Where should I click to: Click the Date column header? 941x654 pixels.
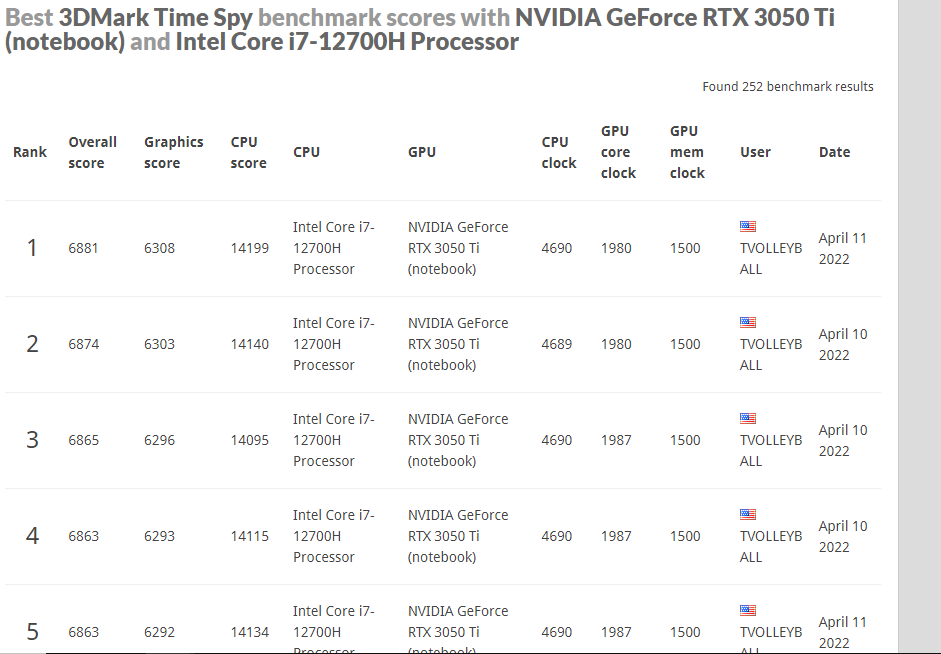[834, 152]
